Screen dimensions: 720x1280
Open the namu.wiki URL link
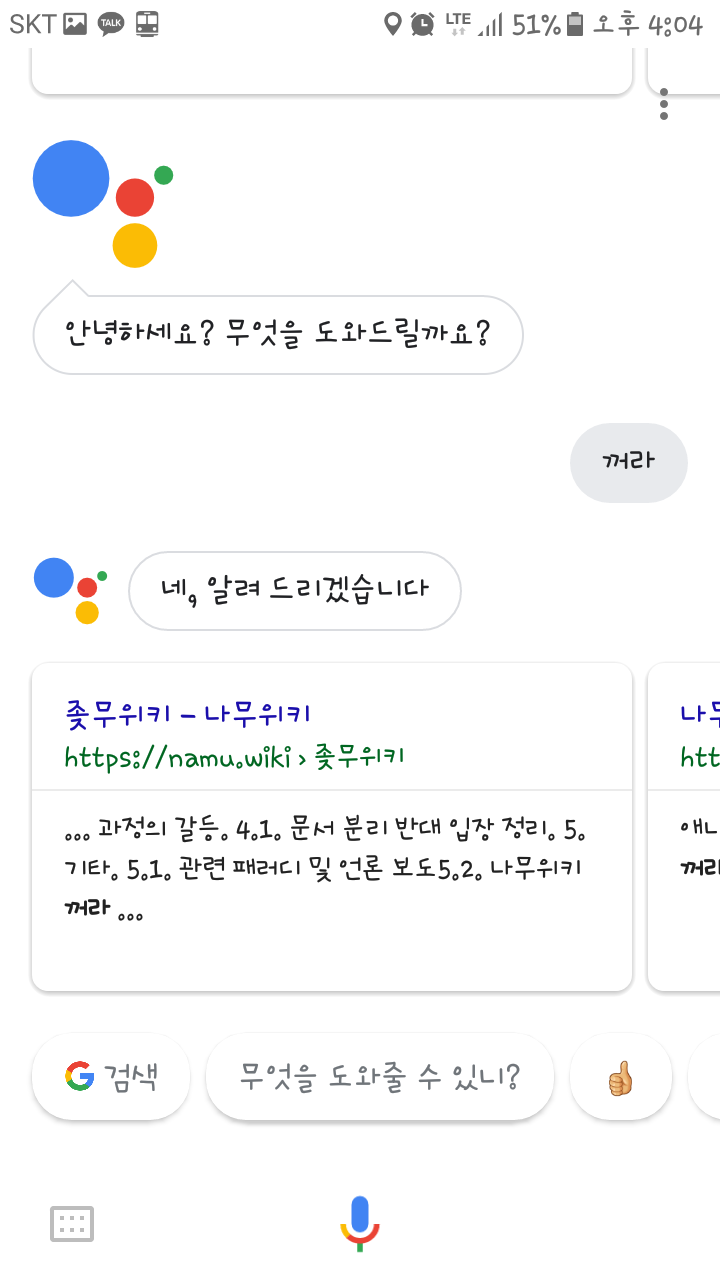click(234, 757)
